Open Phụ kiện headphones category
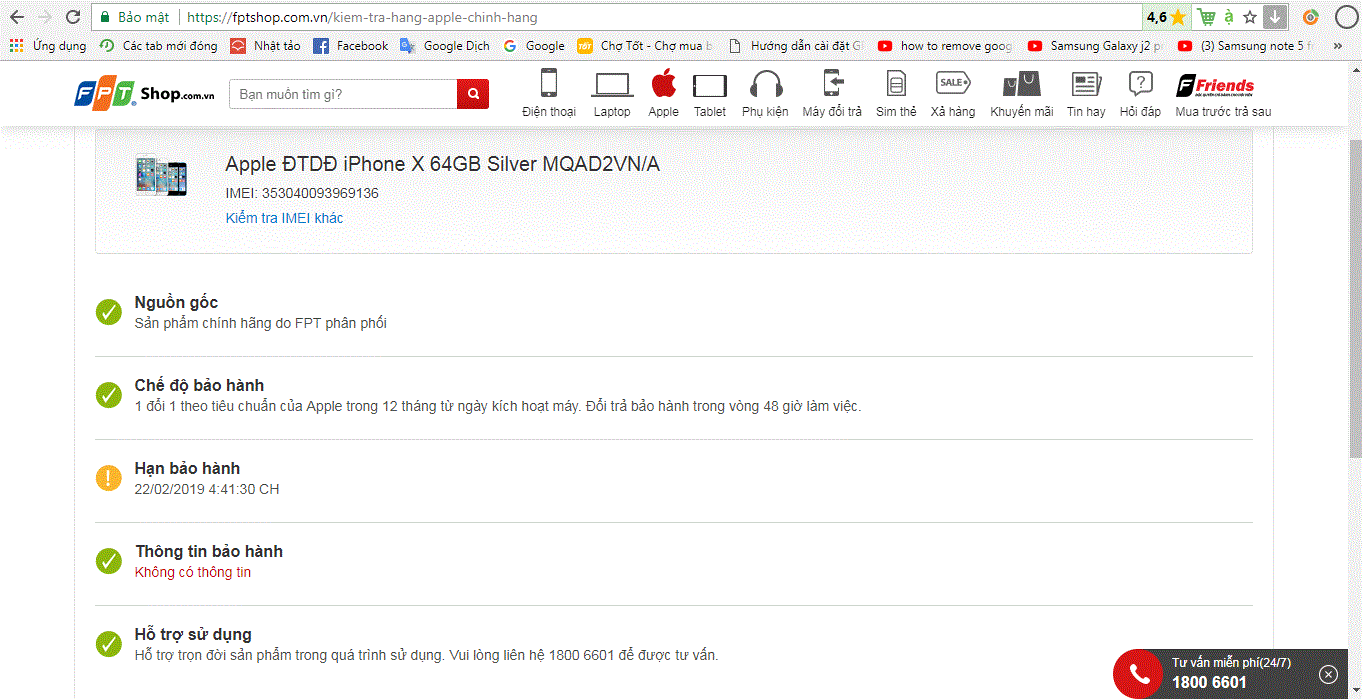This screenshot has height=699, width=1362. (x=765, y=85)
